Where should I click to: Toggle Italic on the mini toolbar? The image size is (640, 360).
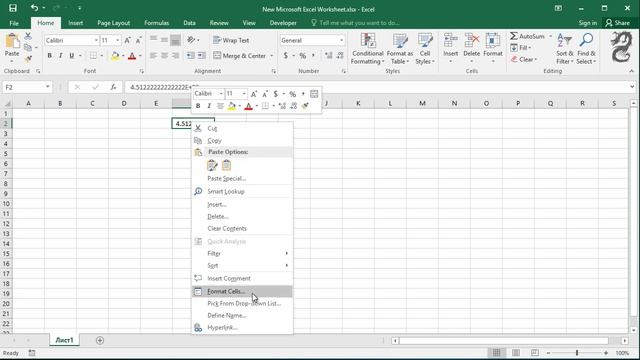(x=209, y=106)
